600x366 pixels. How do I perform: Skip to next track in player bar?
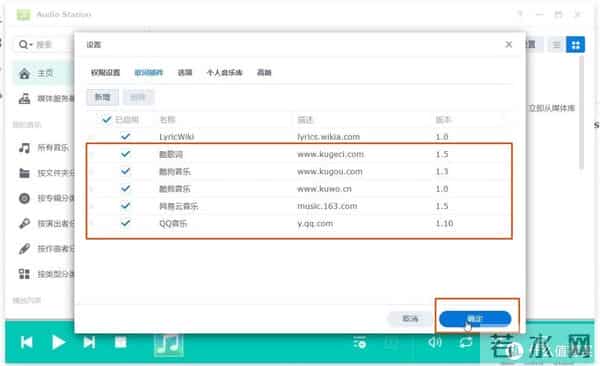tap(89, 342)
